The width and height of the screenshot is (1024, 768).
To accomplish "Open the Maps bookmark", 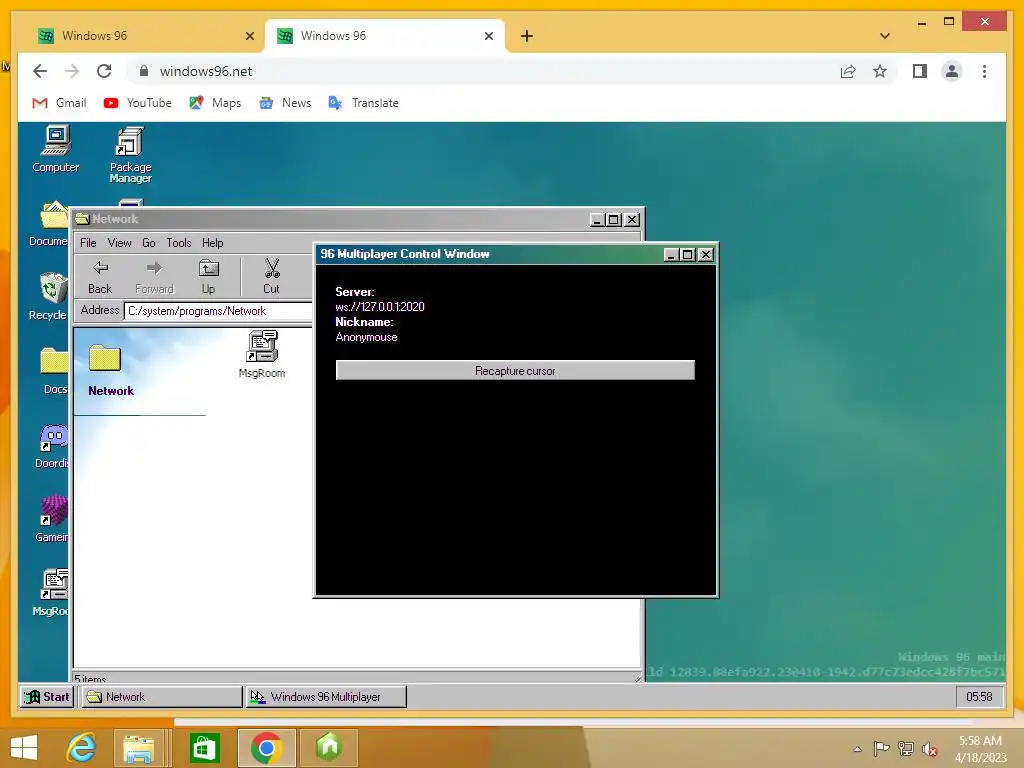I will point(215,103).
